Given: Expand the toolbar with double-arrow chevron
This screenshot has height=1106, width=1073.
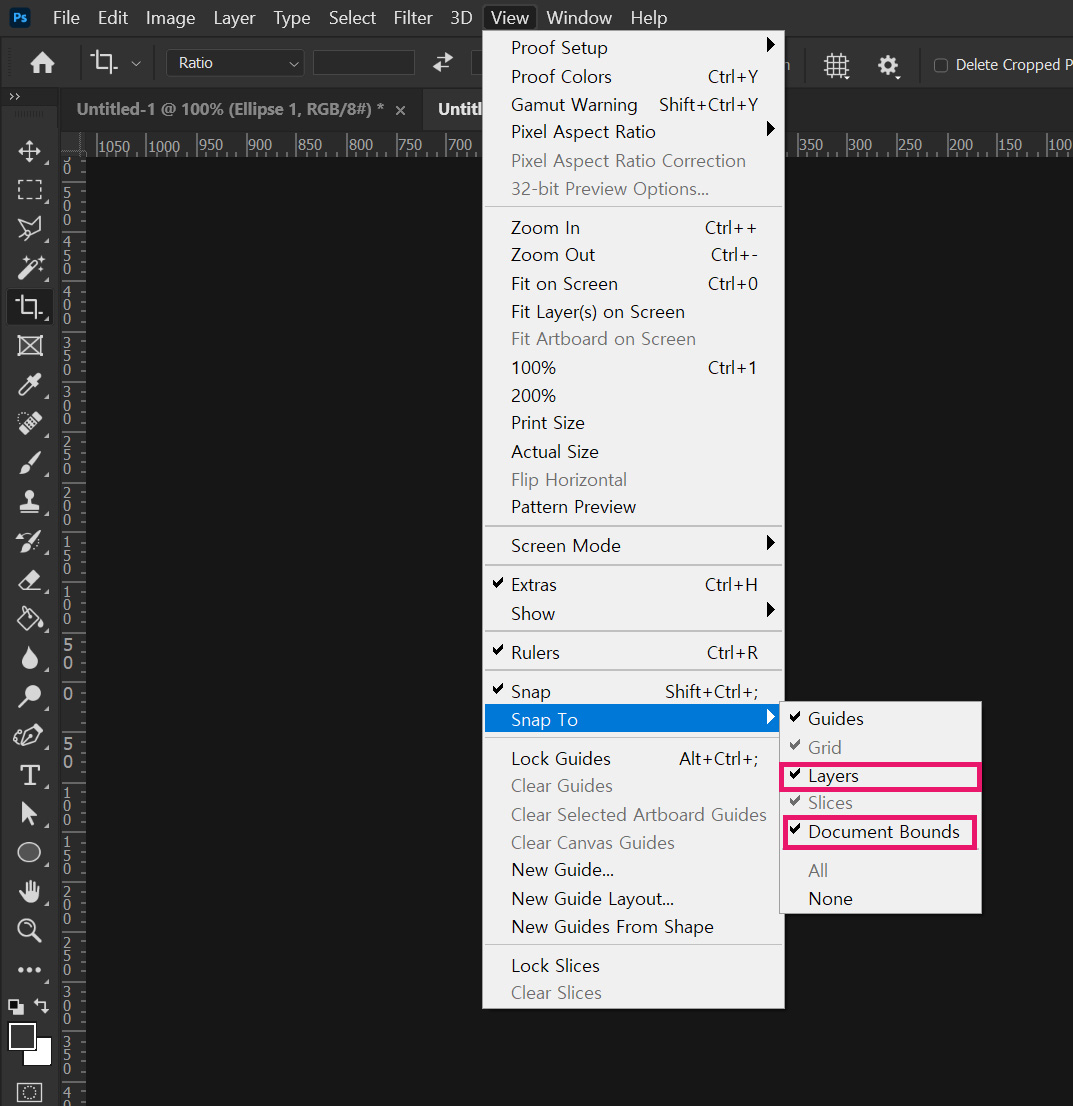Looking at the screenshot, I should tap(15, 97).
